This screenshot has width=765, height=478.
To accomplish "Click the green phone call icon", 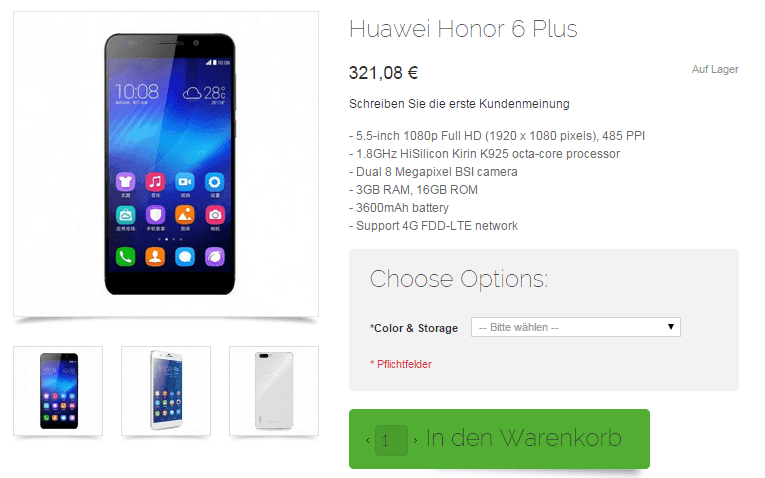I will pyautogui.click(x=125, y=257).
